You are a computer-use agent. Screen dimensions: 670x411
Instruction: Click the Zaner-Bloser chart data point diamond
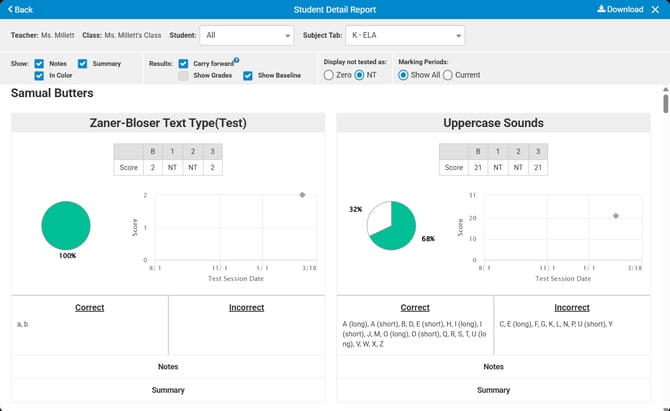click(302, 195)
